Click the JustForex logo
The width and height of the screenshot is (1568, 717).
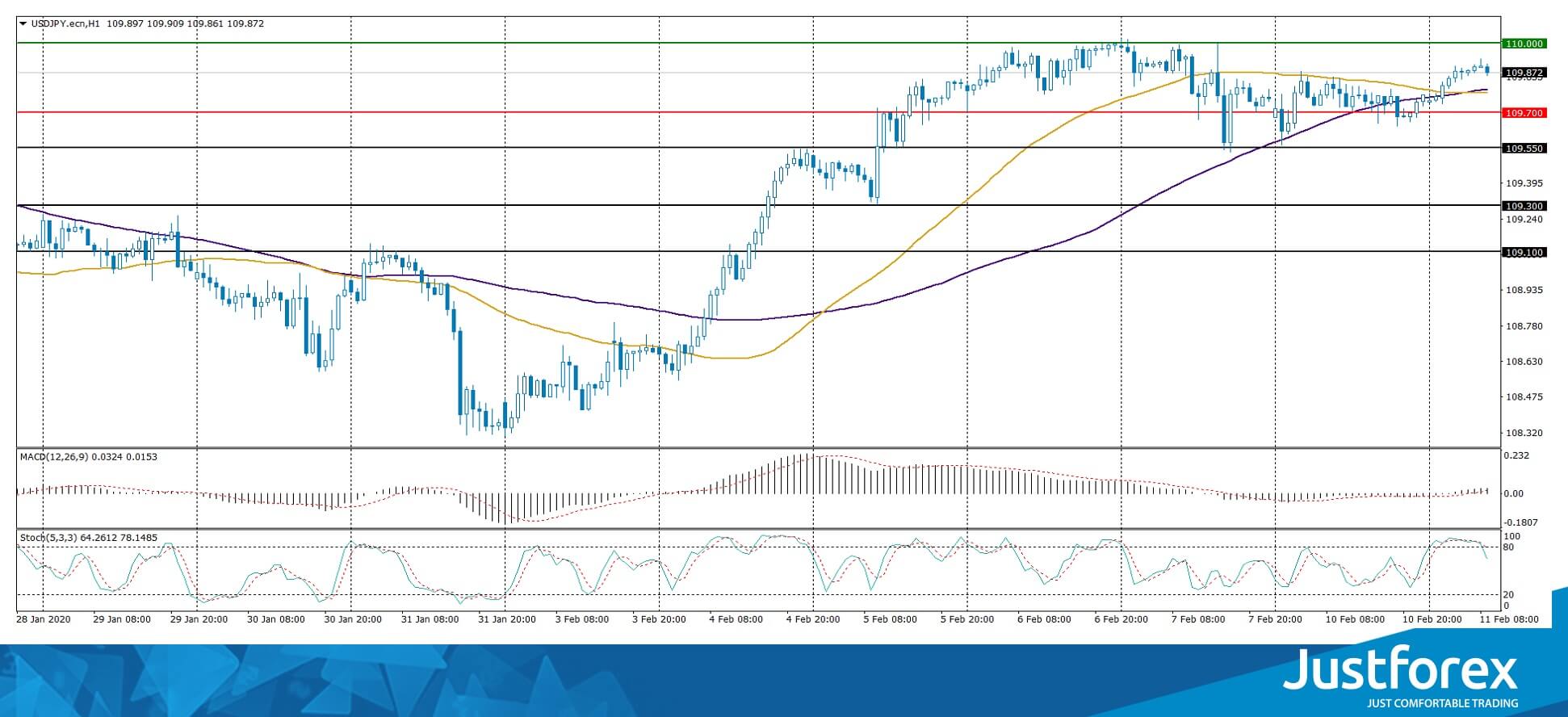point(1401,670)
